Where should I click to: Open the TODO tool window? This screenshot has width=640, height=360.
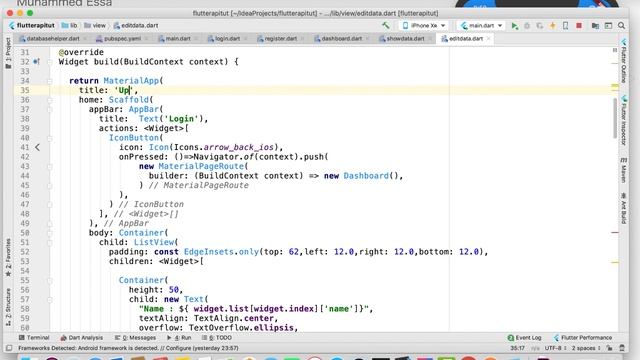(217, 338)
